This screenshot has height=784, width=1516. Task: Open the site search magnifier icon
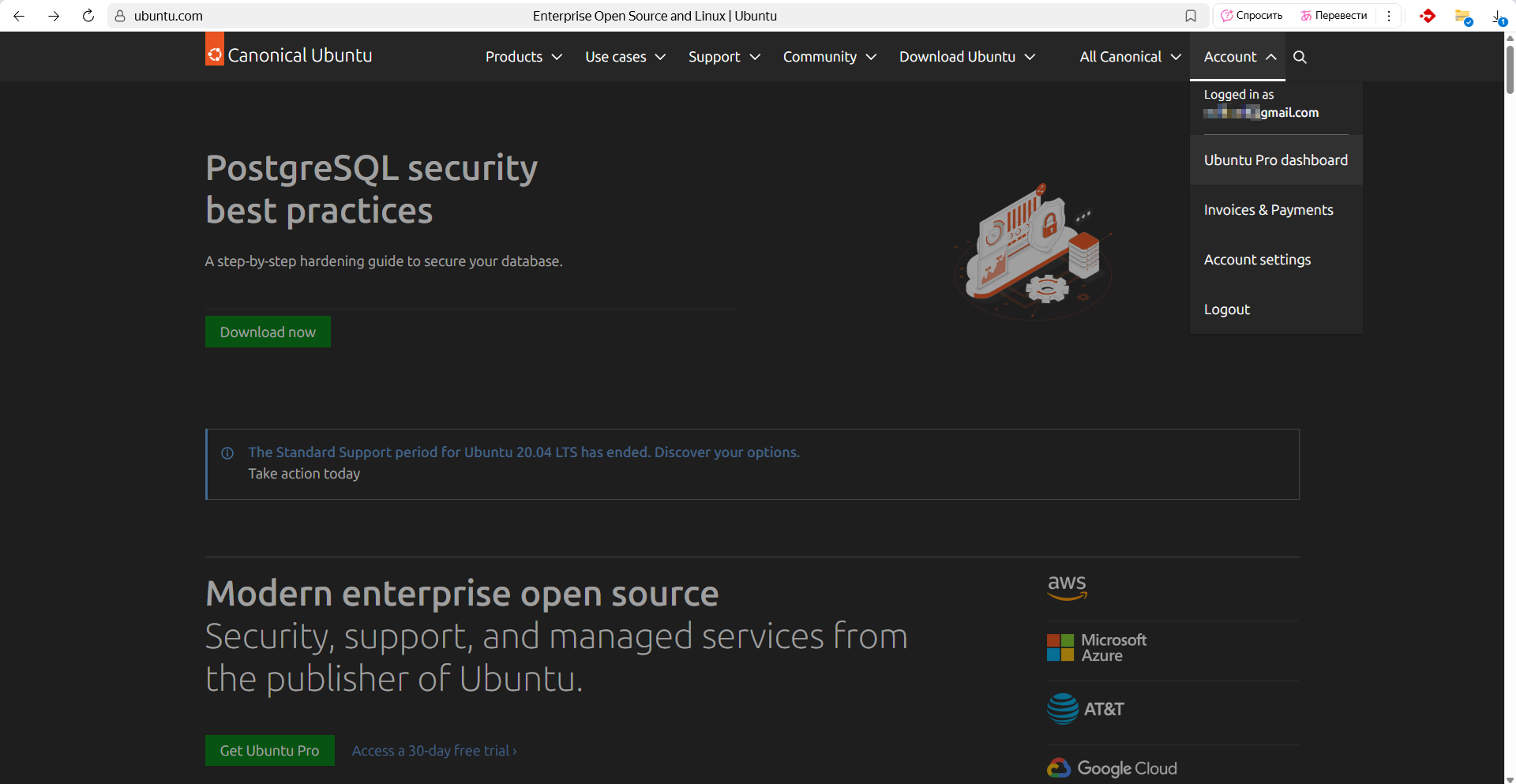pyautogui.click(x=1300, y=57)
